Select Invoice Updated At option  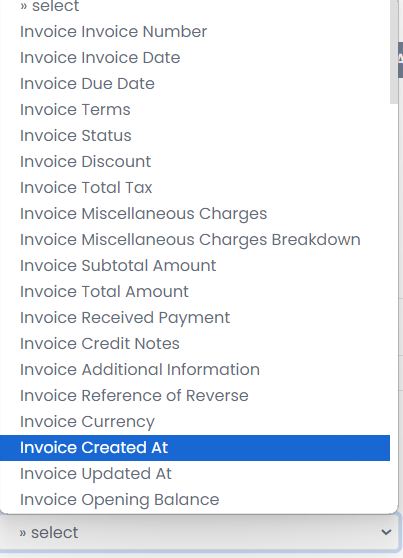point(195,474)
